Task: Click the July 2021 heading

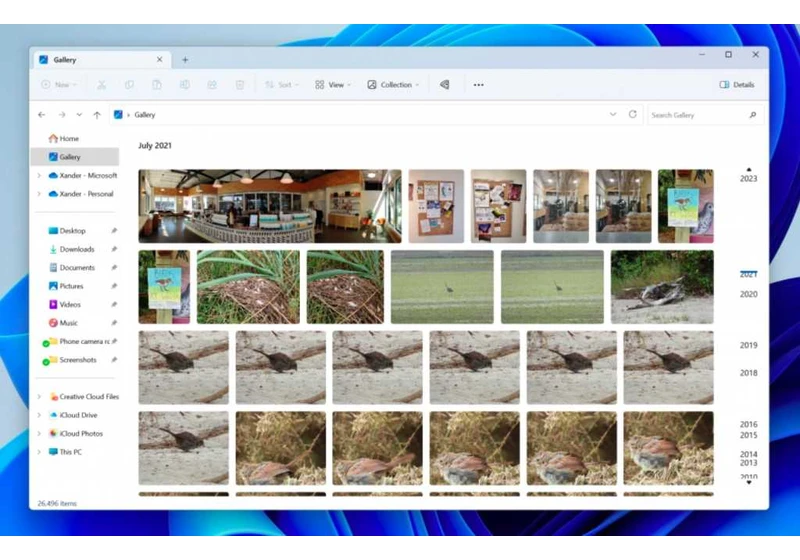Action: pyautogui.click(x=155, y=145)
